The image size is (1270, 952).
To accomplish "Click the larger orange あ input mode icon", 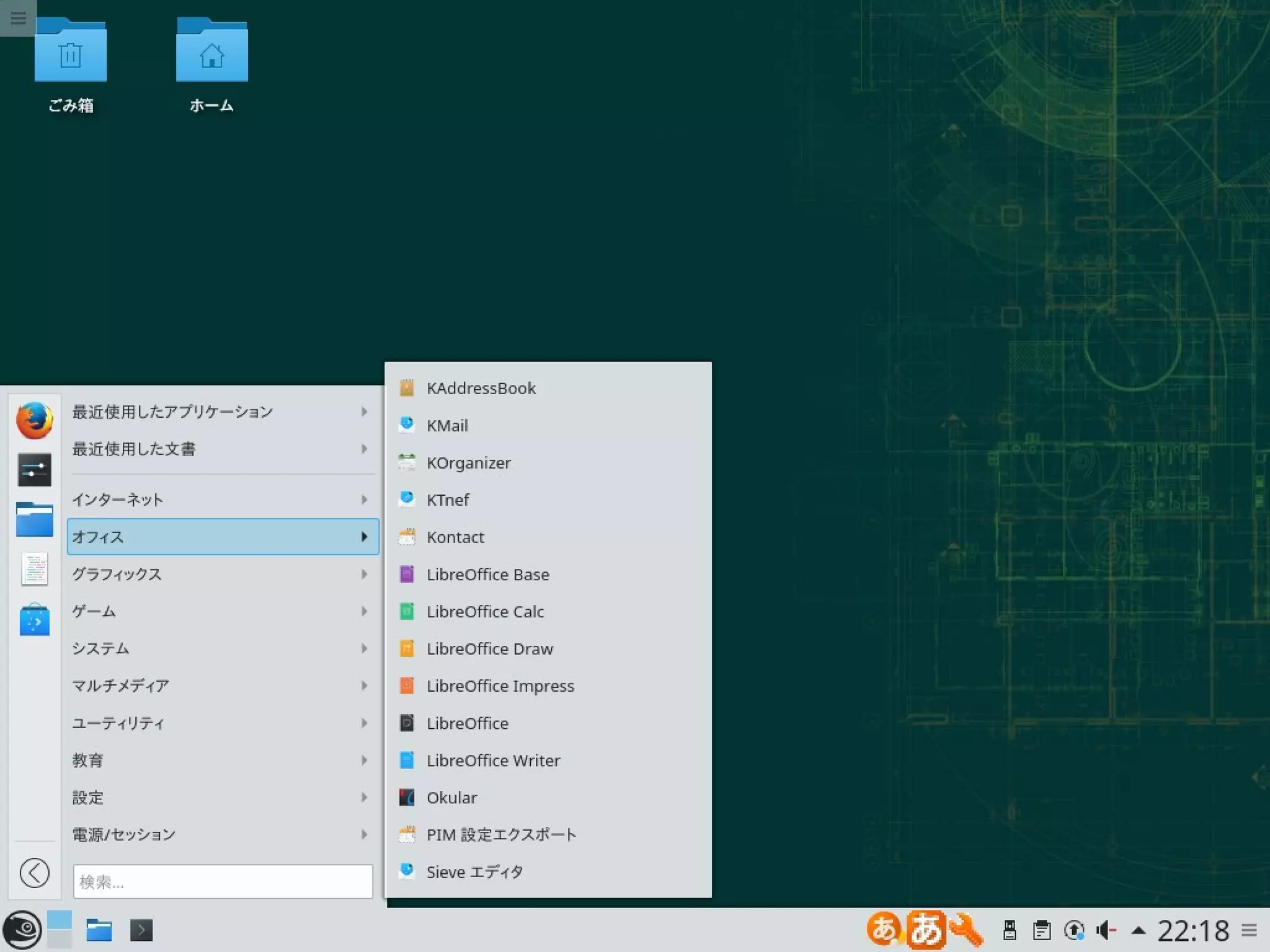I will (x=926, y=930).
